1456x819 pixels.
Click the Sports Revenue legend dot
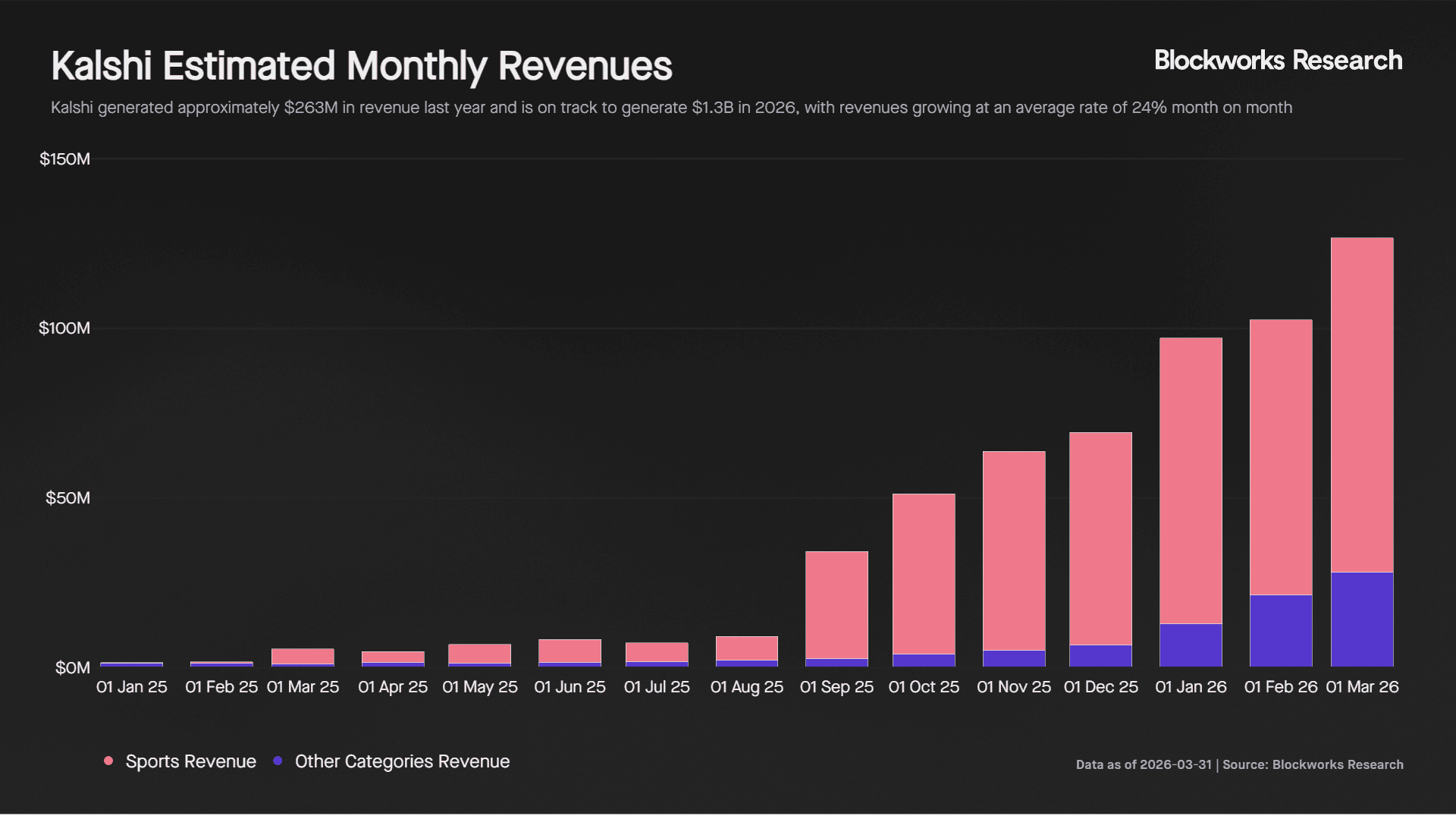[x=108, y=761]
